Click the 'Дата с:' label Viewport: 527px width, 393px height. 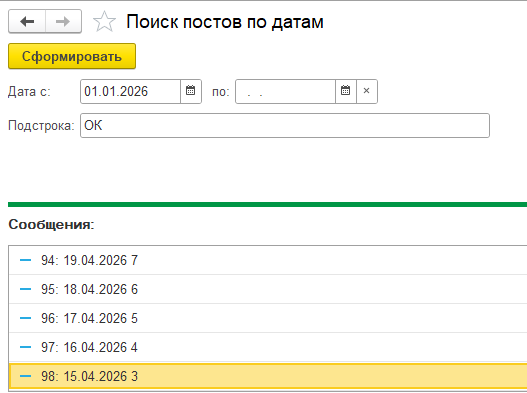(29, 91)
